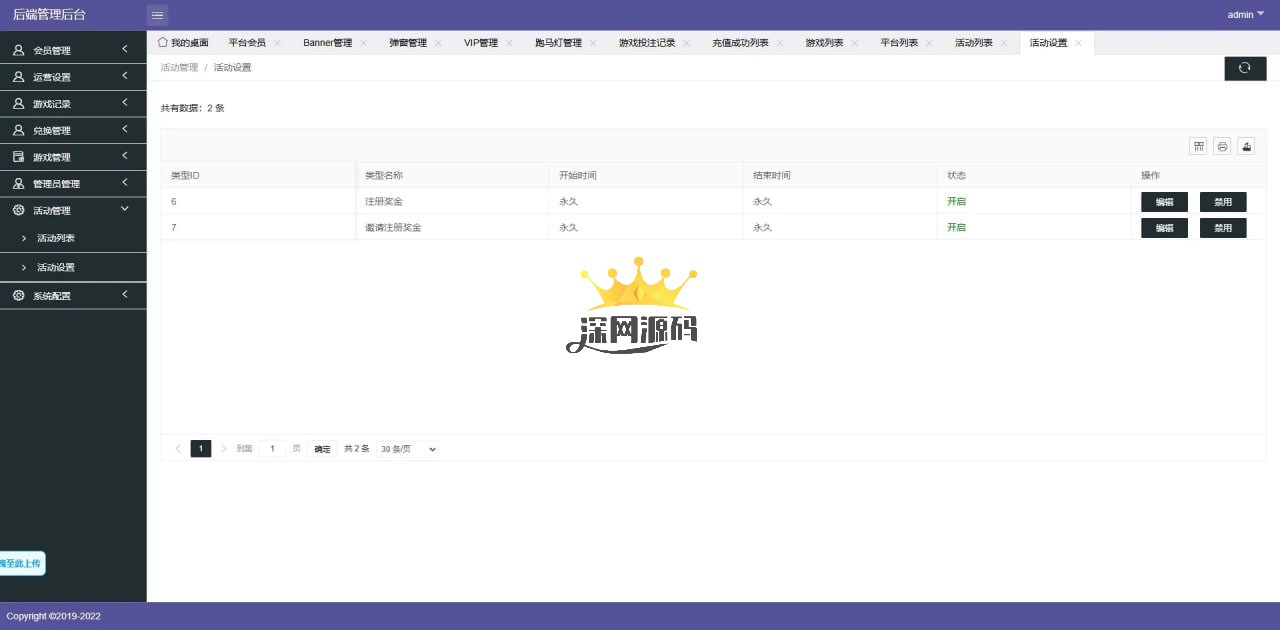Collapse the 活动管理 sidebar menu

pos(73,211)
